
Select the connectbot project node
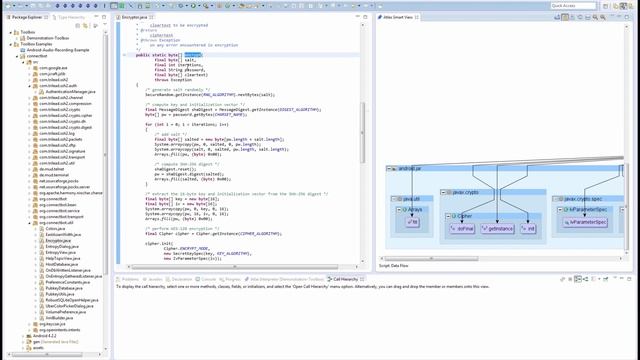pyautogui.click(x=36, y=56)
